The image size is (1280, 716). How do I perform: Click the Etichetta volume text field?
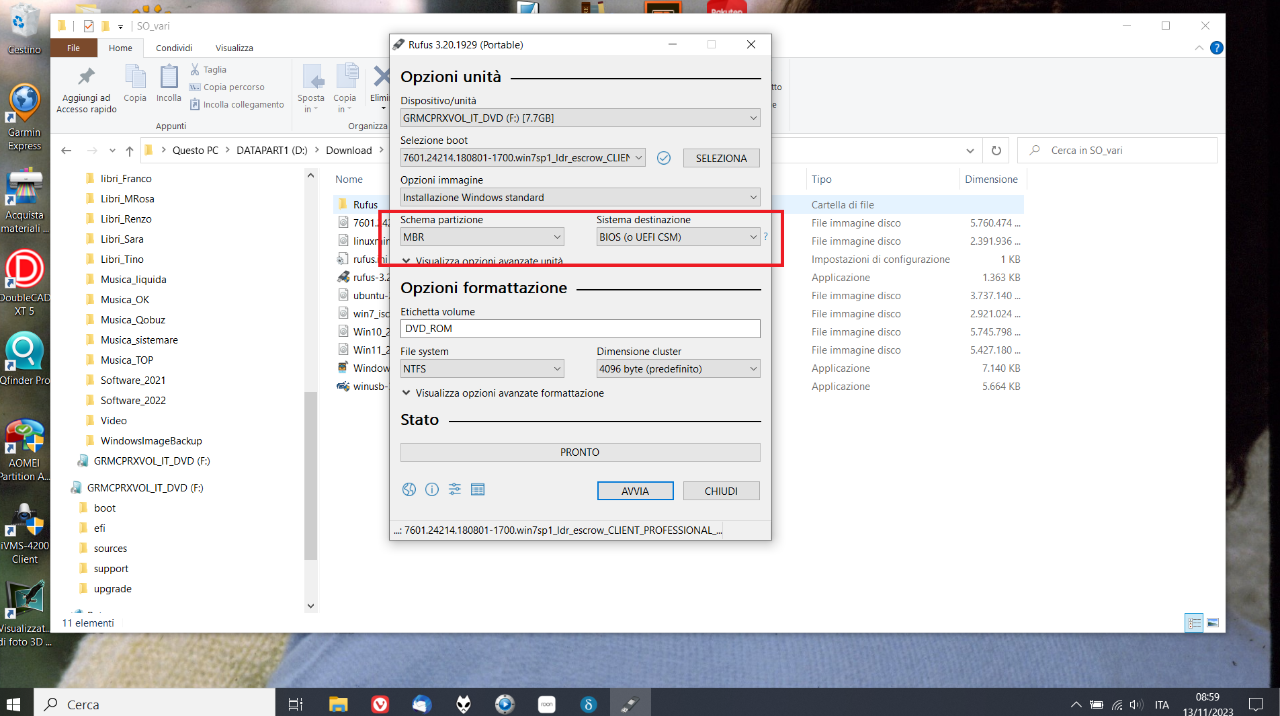tap(580, 329)
